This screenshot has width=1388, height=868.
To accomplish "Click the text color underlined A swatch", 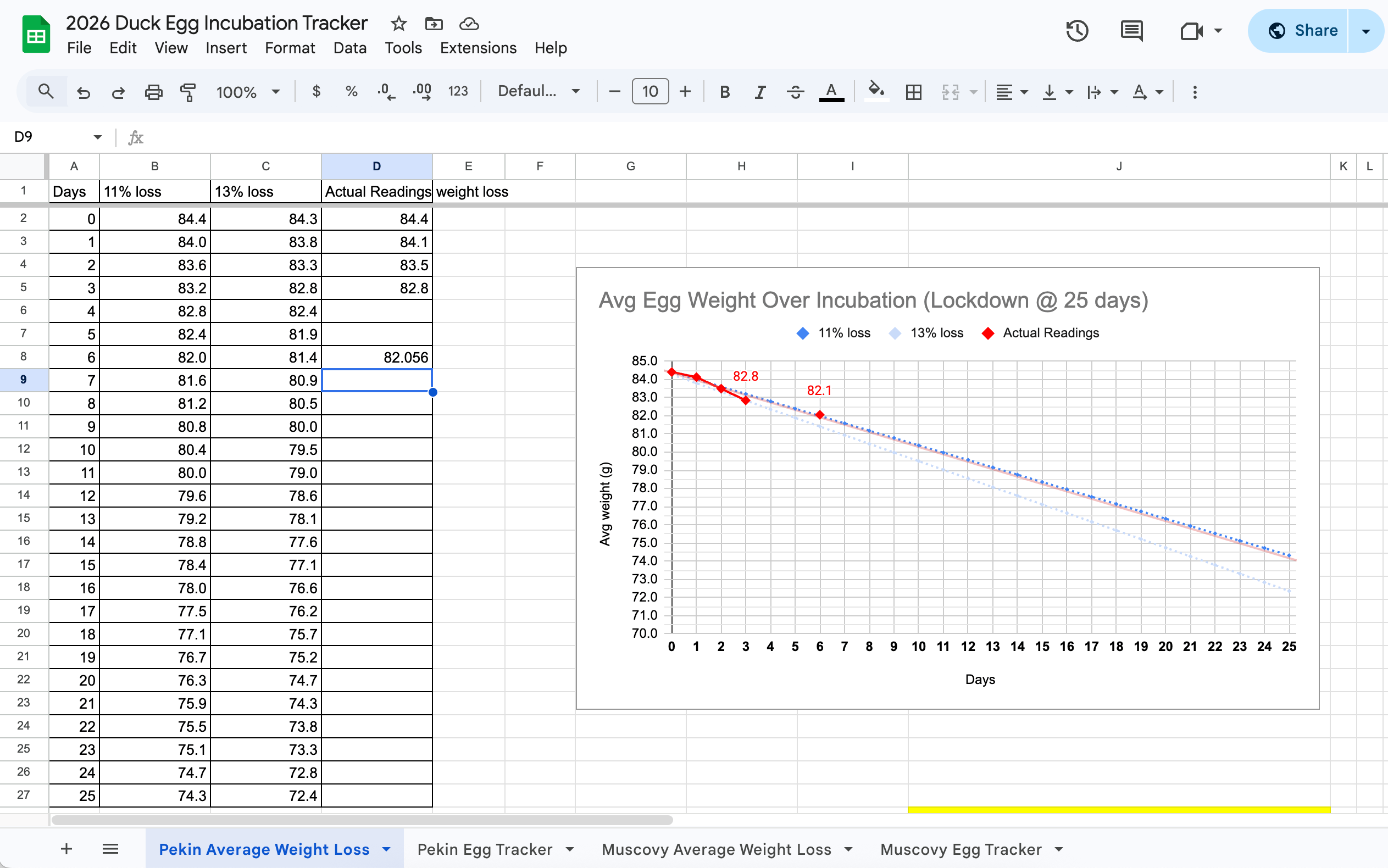I will tap(831, 92).
